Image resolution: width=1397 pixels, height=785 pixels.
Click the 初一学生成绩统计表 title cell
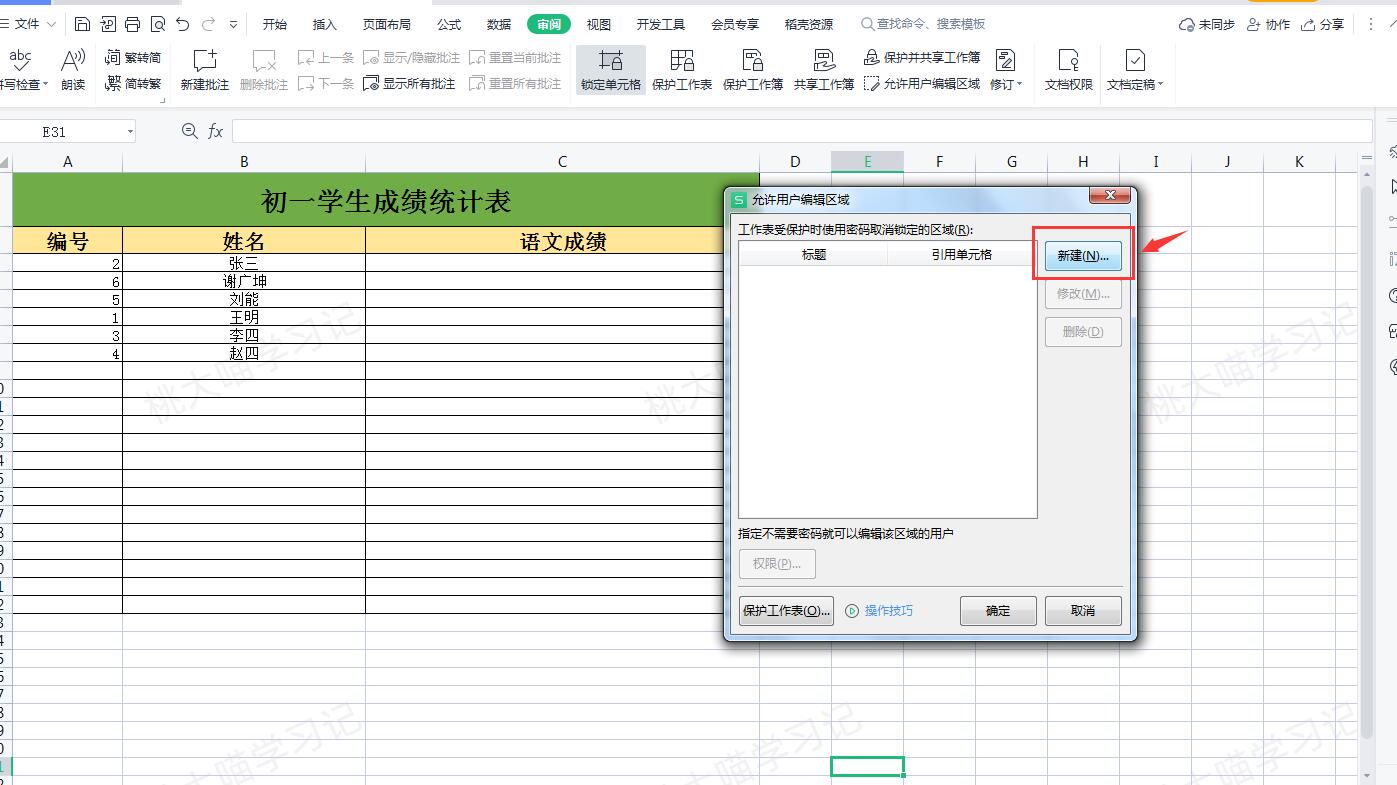386,200
